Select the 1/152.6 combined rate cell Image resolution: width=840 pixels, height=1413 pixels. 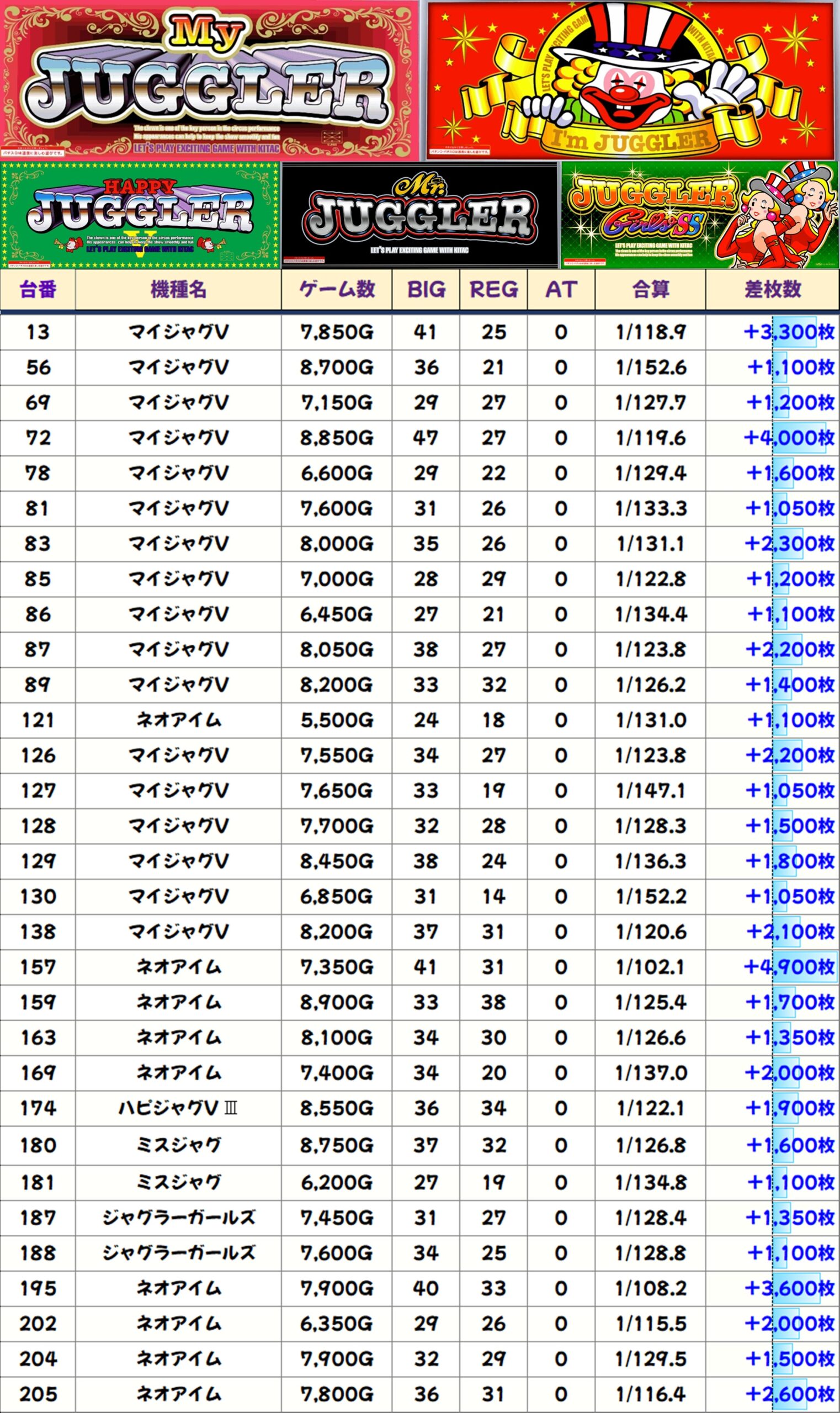coord(651,368)
